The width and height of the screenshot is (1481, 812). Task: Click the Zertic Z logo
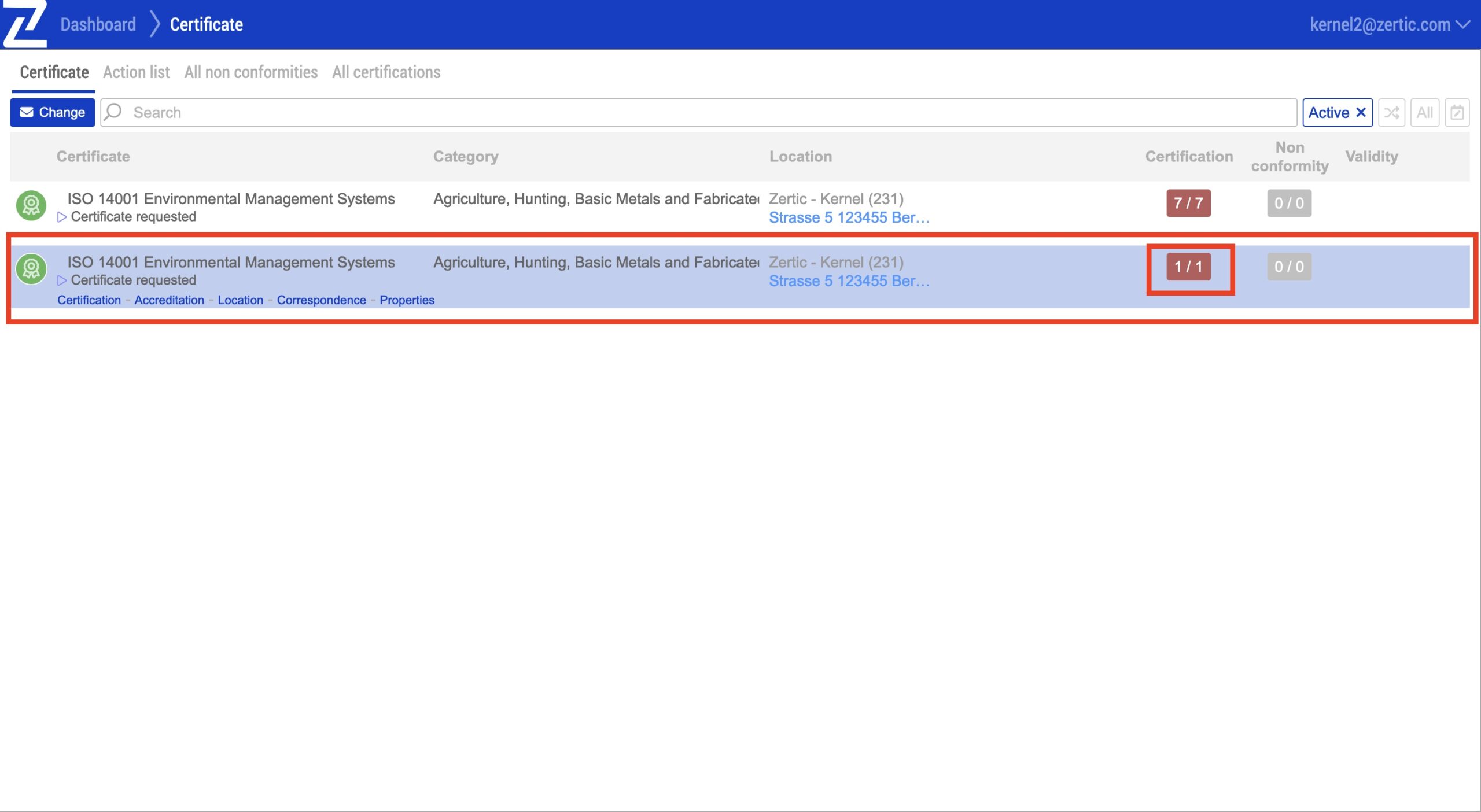[24, 24]
